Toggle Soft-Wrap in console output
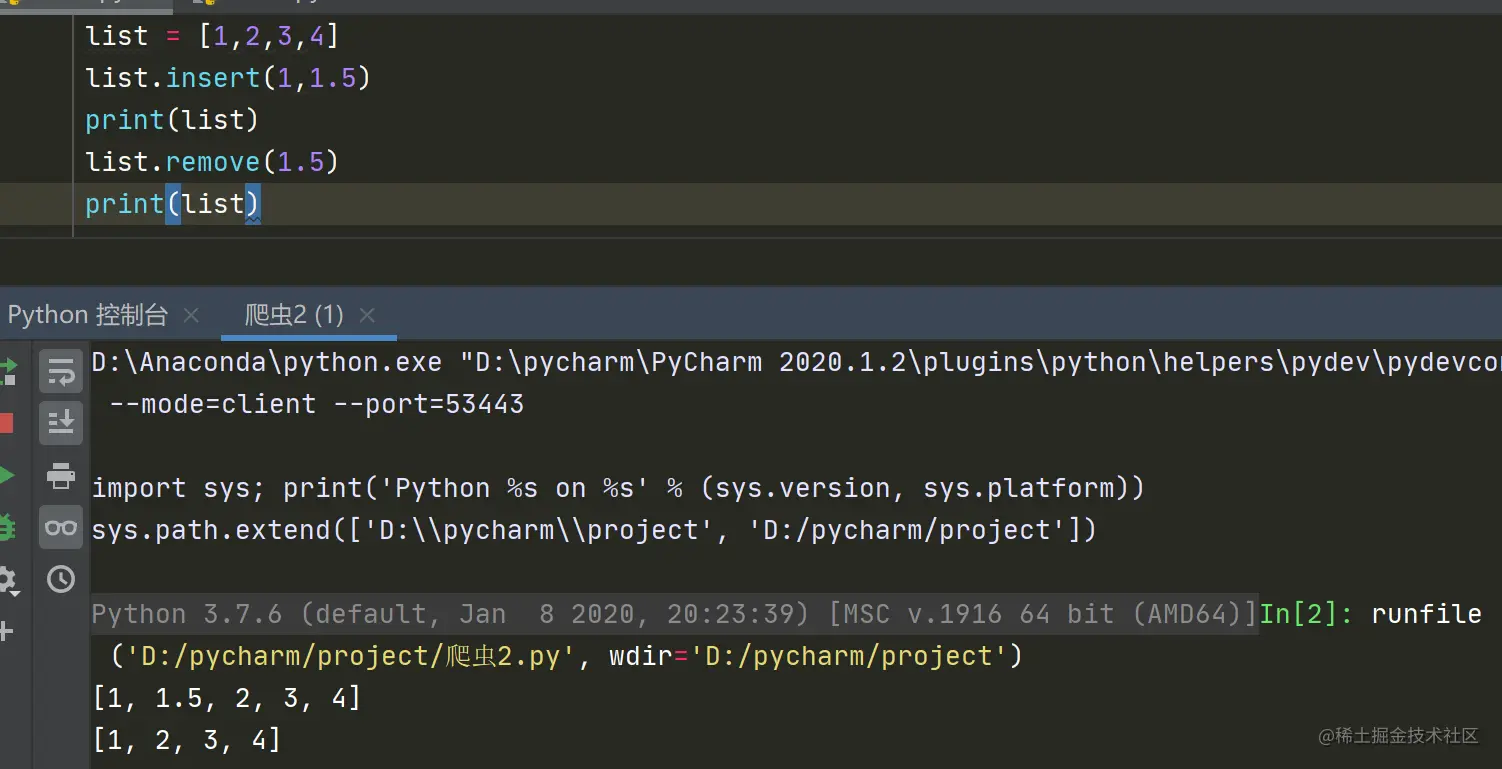Viewport: 1502px width, 769px height. point(61,372)
